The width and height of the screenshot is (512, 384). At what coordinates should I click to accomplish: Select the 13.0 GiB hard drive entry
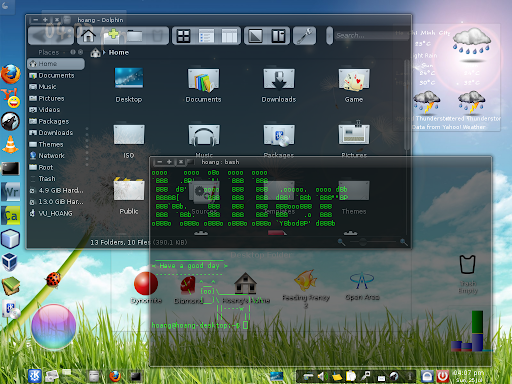(x=56, y=202)
